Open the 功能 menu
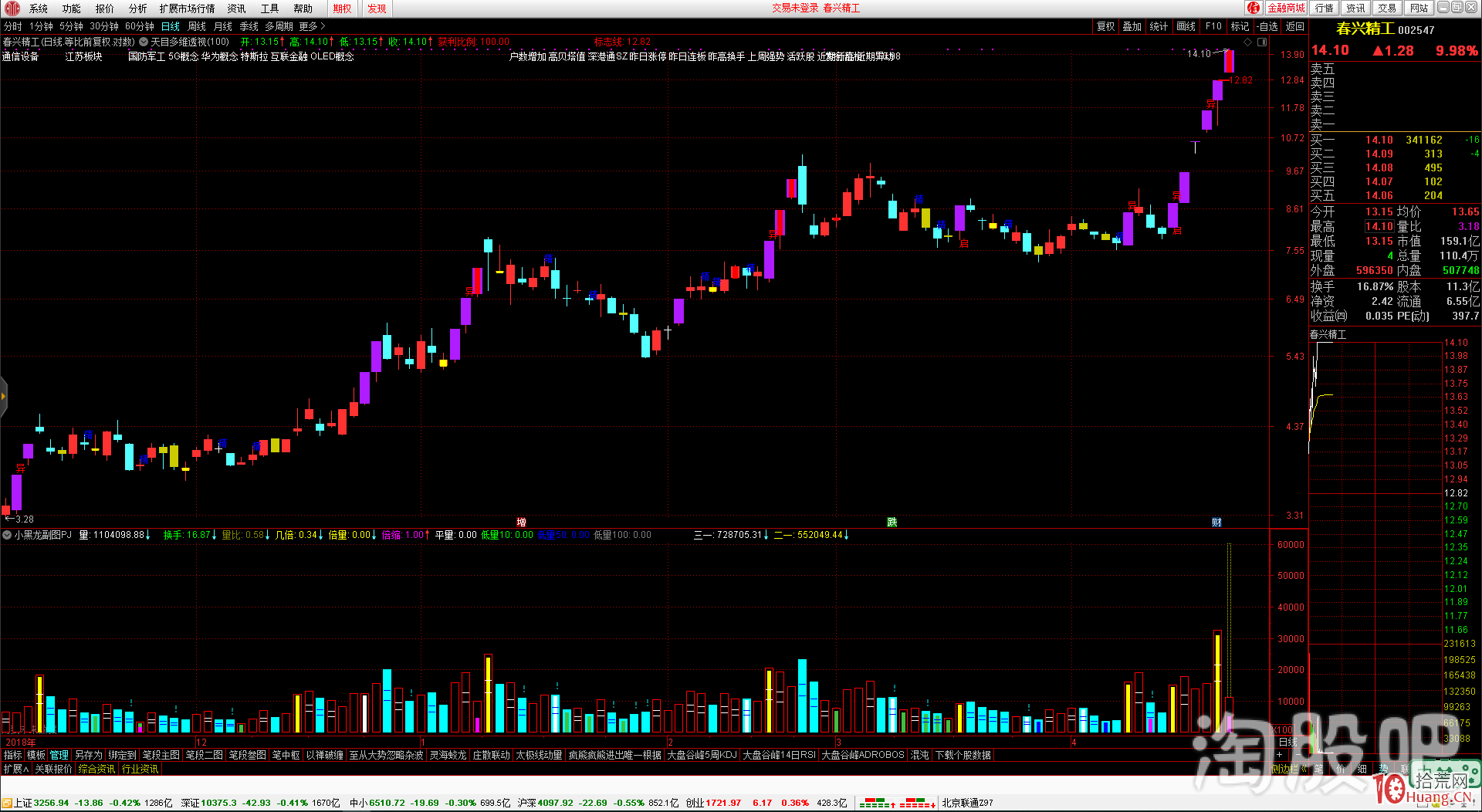Screen dimensions: 1482x812 coord(72,8)
